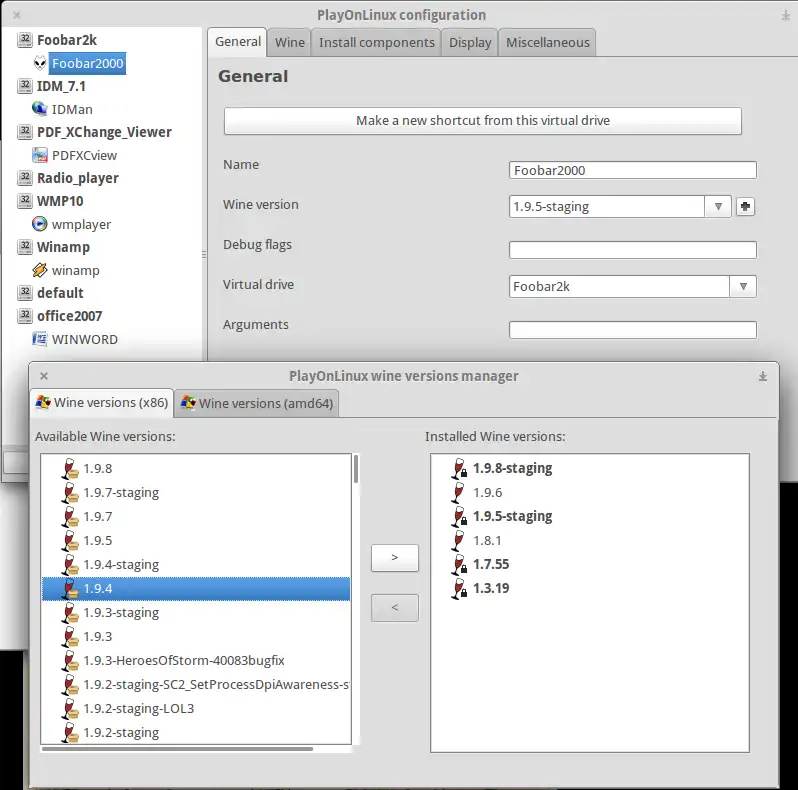Viewport: 798px width, 790px height.
Task: Open the Display tab
Action: click(470, 42)
